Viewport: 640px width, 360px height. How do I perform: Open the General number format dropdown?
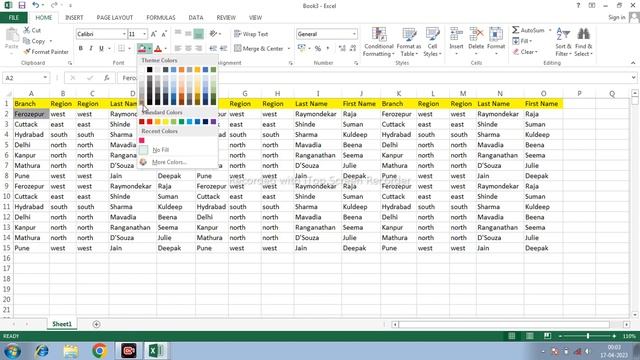coord(354,34)
